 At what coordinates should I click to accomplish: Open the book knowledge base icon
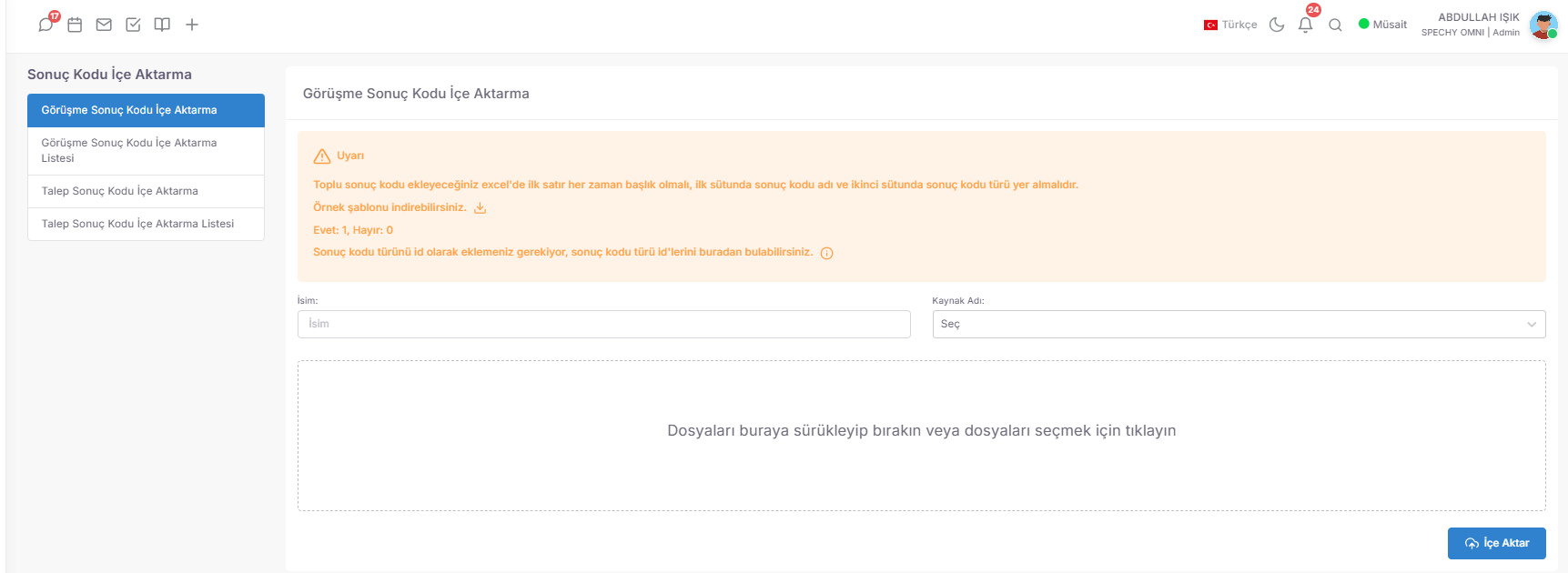point(162,25)
